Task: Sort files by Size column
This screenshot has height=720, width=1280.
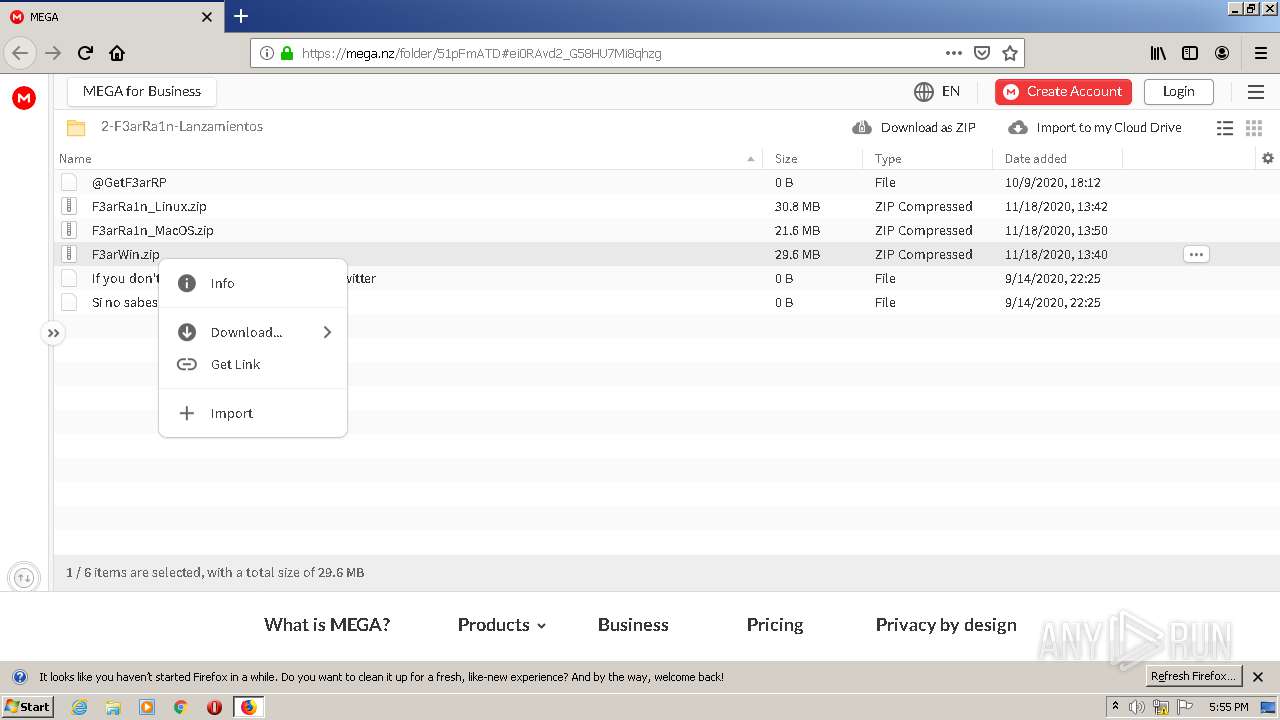Action: 812,158
